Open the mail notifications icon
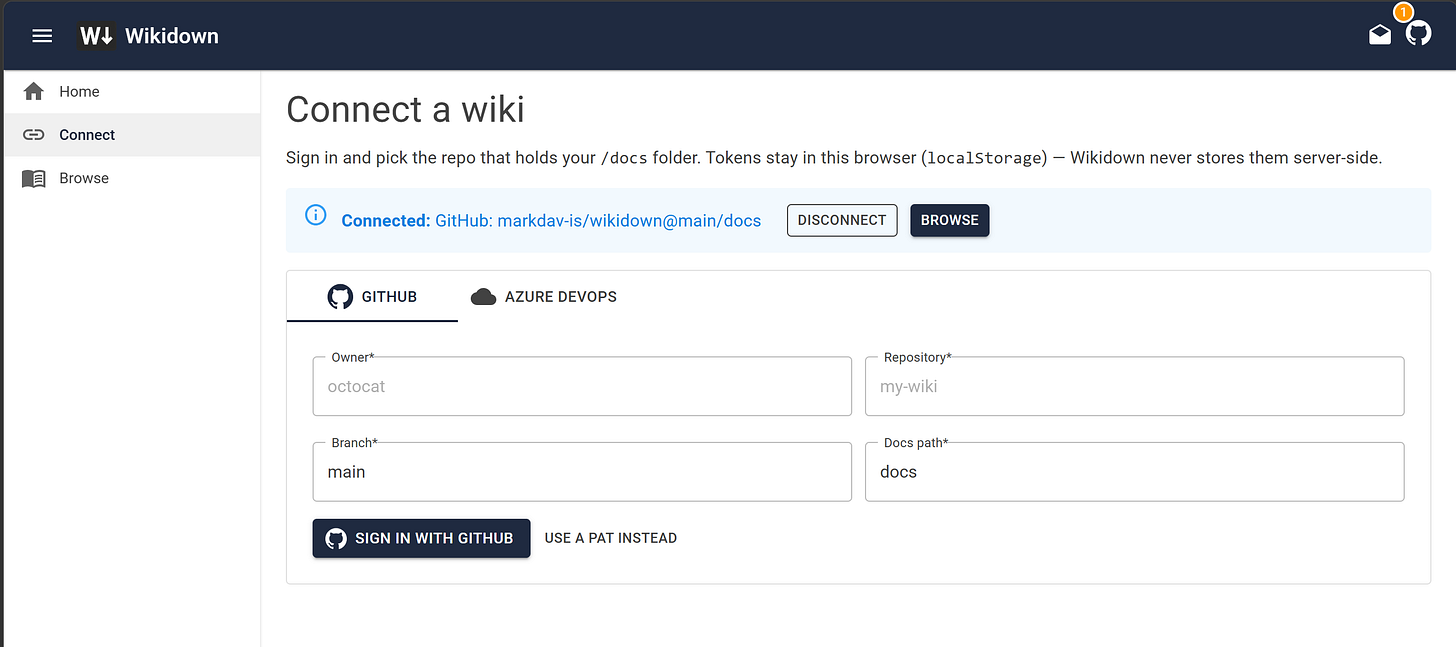Screen dimensions: 1456x647 1380,35
